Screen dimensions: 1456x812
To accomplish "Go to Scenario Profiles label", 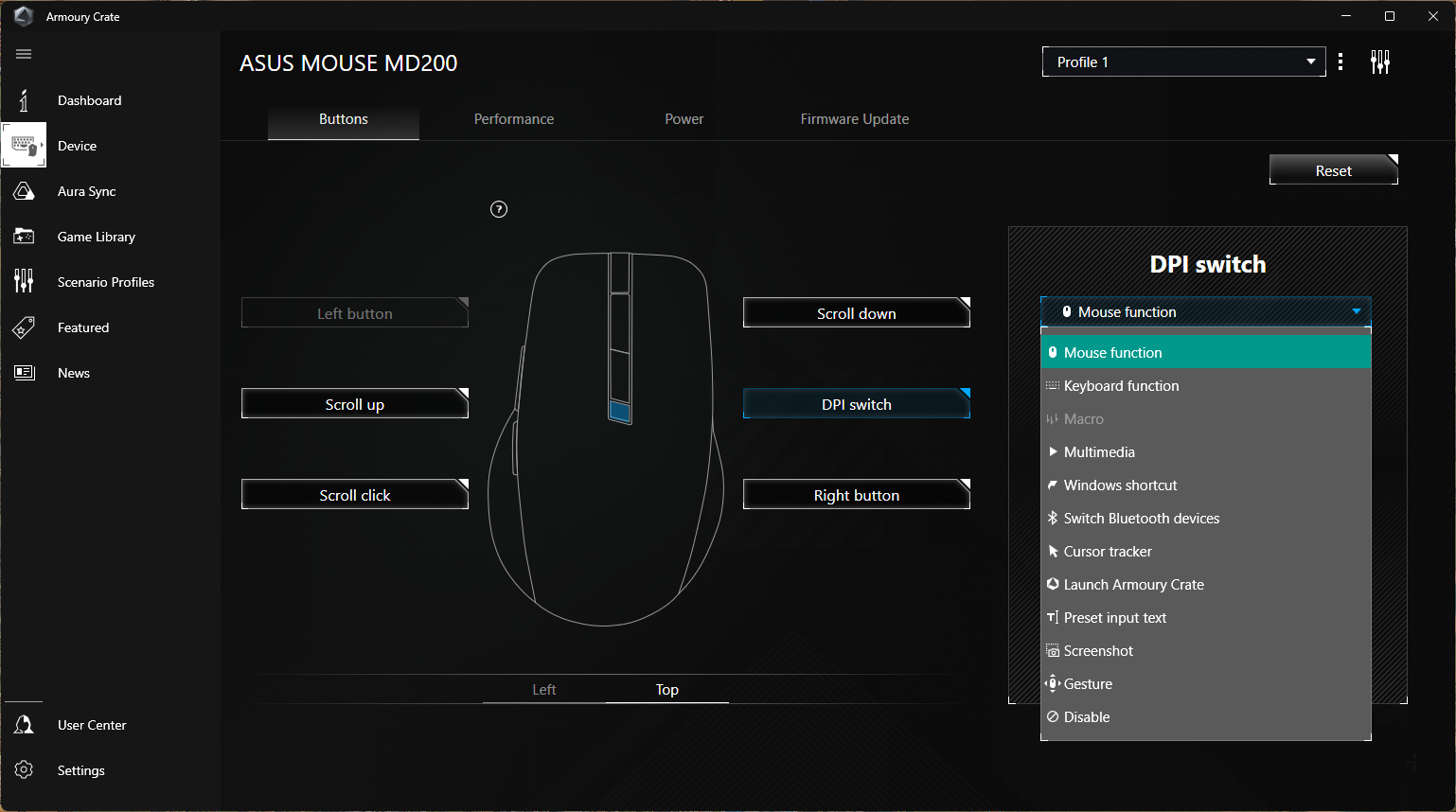I will pyautogui.click(x=105, y=282).
